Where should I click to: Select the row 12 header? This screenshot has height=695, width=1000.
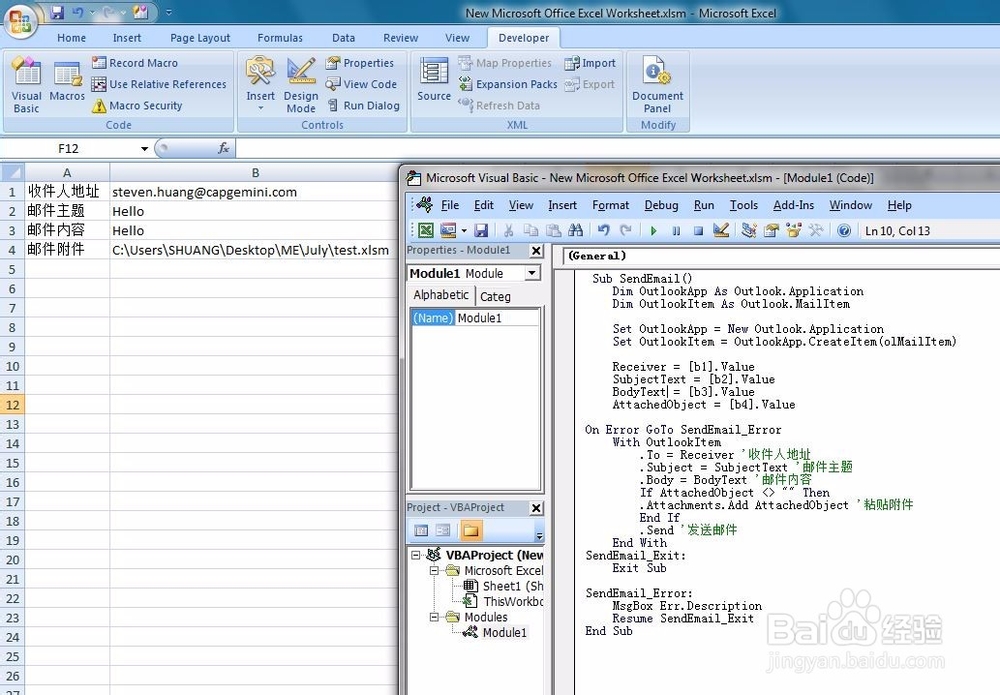12,405
